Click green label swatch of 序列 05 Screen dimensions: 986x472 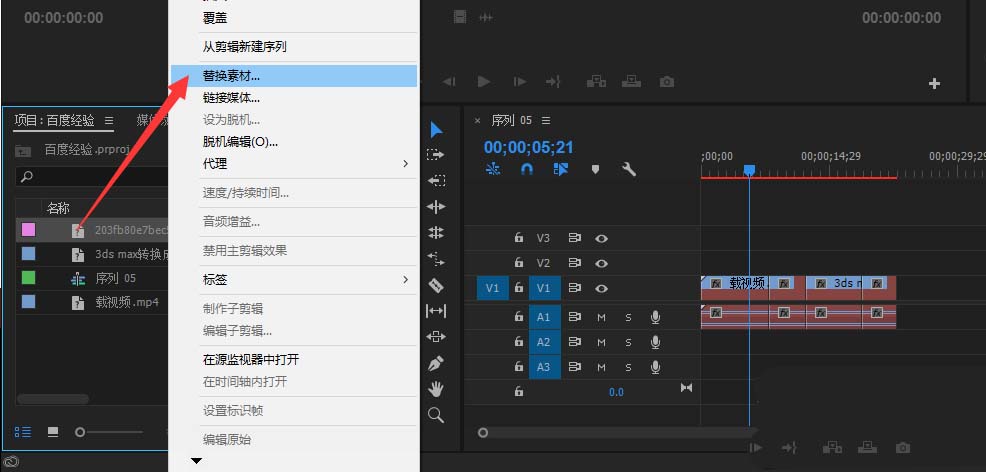point(28,278)
